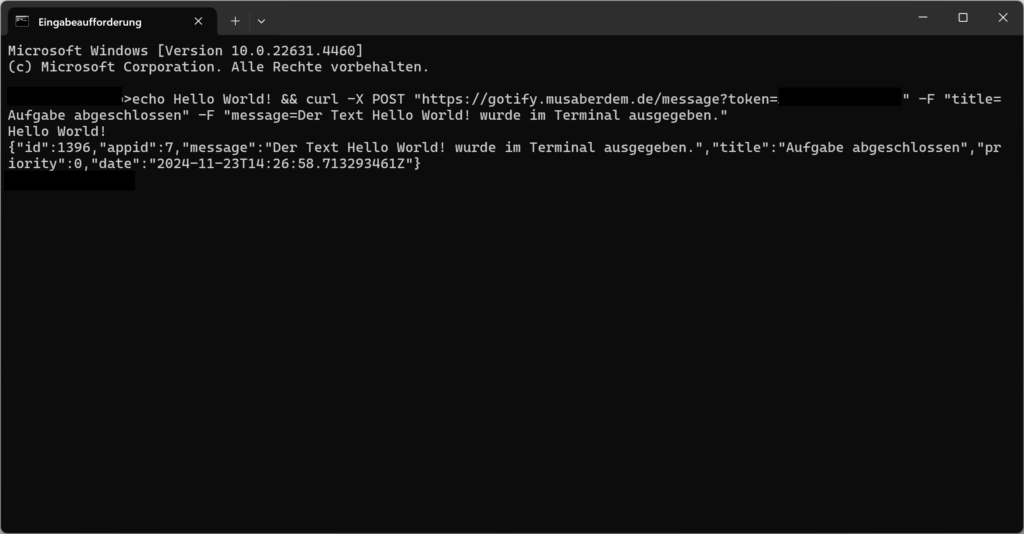This screenshot has height=534, width=1024.
Task: Click the redacted token in the URL
Action: (x=840, y=99)
